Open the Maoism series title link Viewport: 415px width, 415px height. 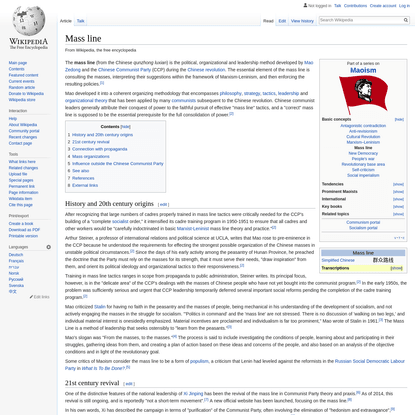tap(363, 70)
